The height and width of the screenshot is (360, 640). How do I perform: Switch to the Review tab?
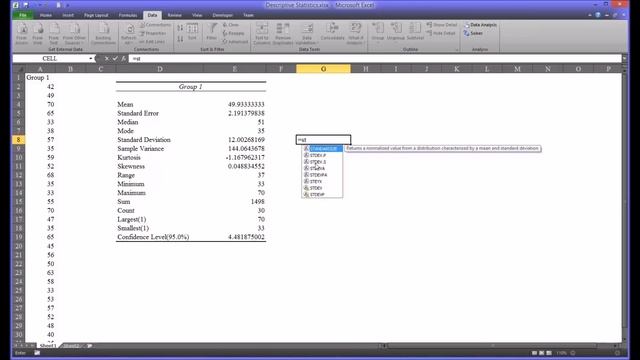(x=174, y=15)
